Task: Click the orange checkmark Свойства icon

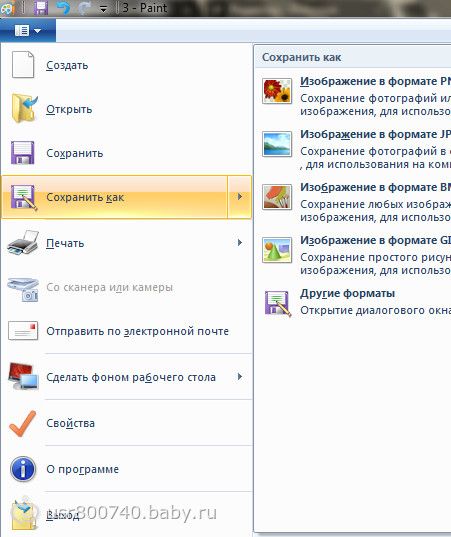Action: click(x=23, y=423)
